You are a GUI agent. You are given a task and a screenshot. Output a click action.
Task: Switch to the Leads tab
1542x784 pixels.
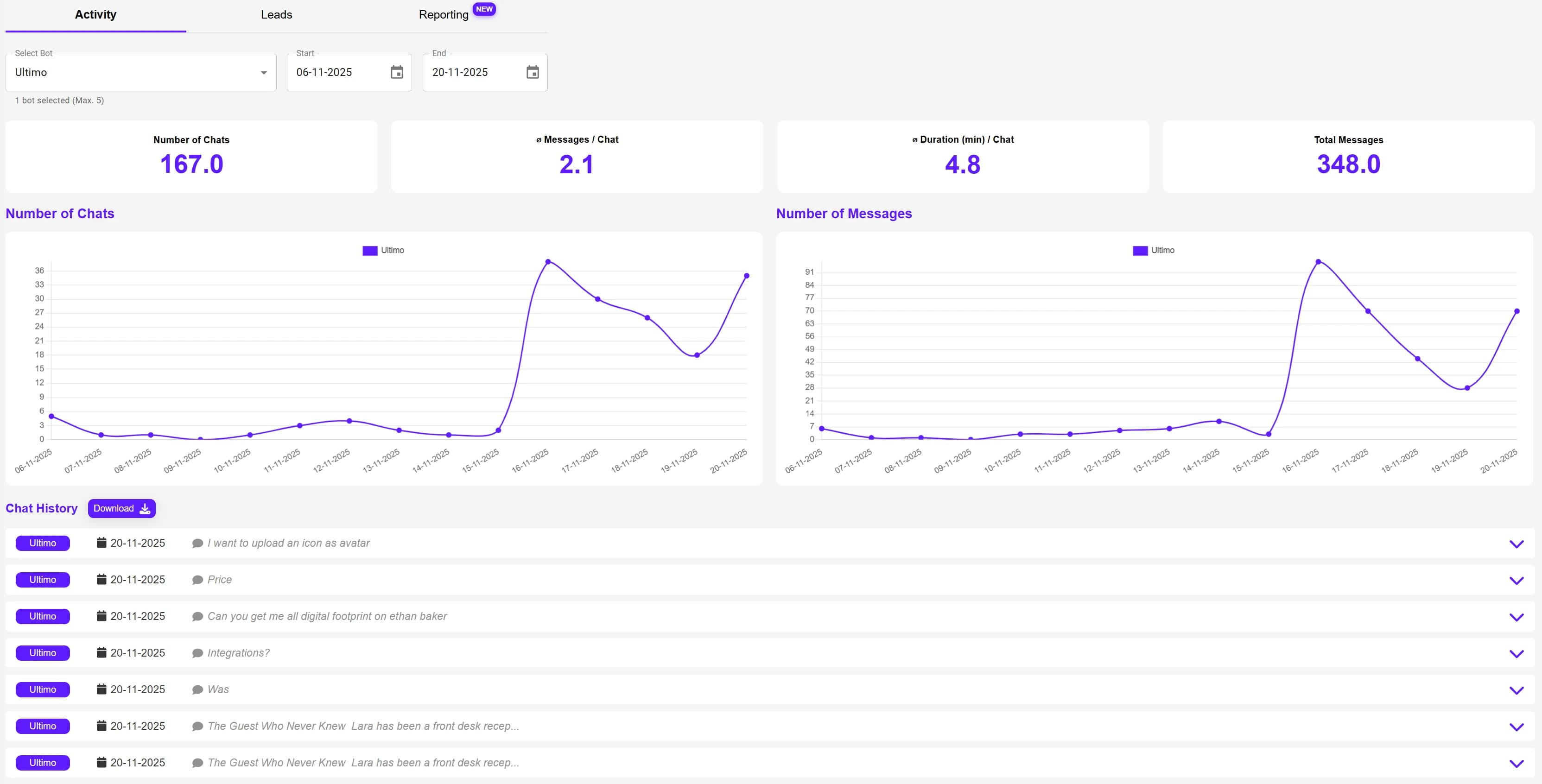click(x=275, y=14)
